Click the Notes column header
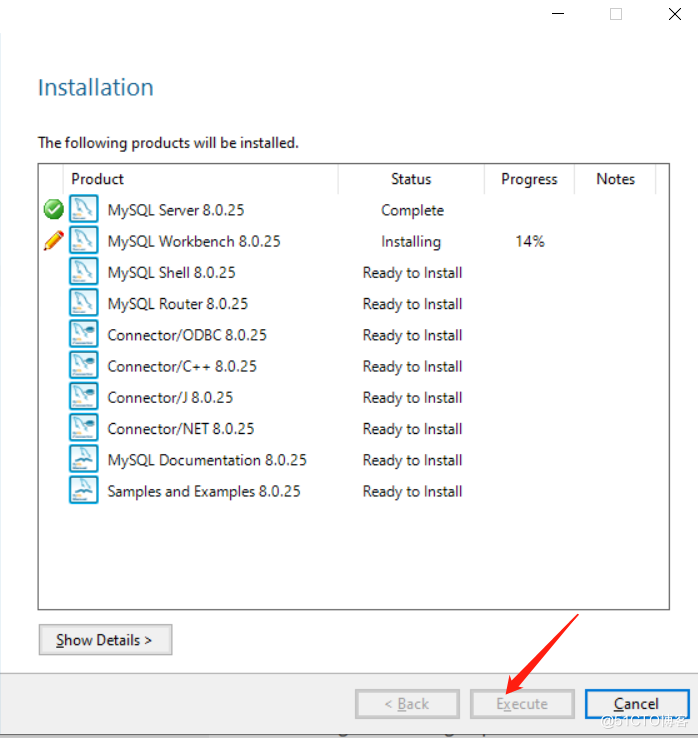 [616, 179]
